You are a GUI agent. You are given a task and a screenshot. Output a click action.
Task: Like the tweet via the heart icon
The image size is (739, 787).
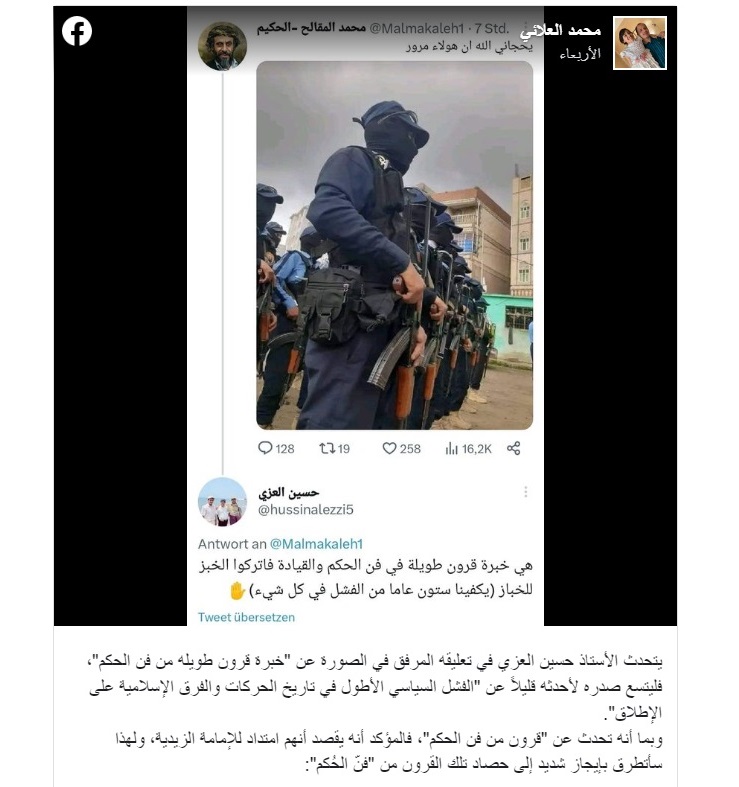390,448
